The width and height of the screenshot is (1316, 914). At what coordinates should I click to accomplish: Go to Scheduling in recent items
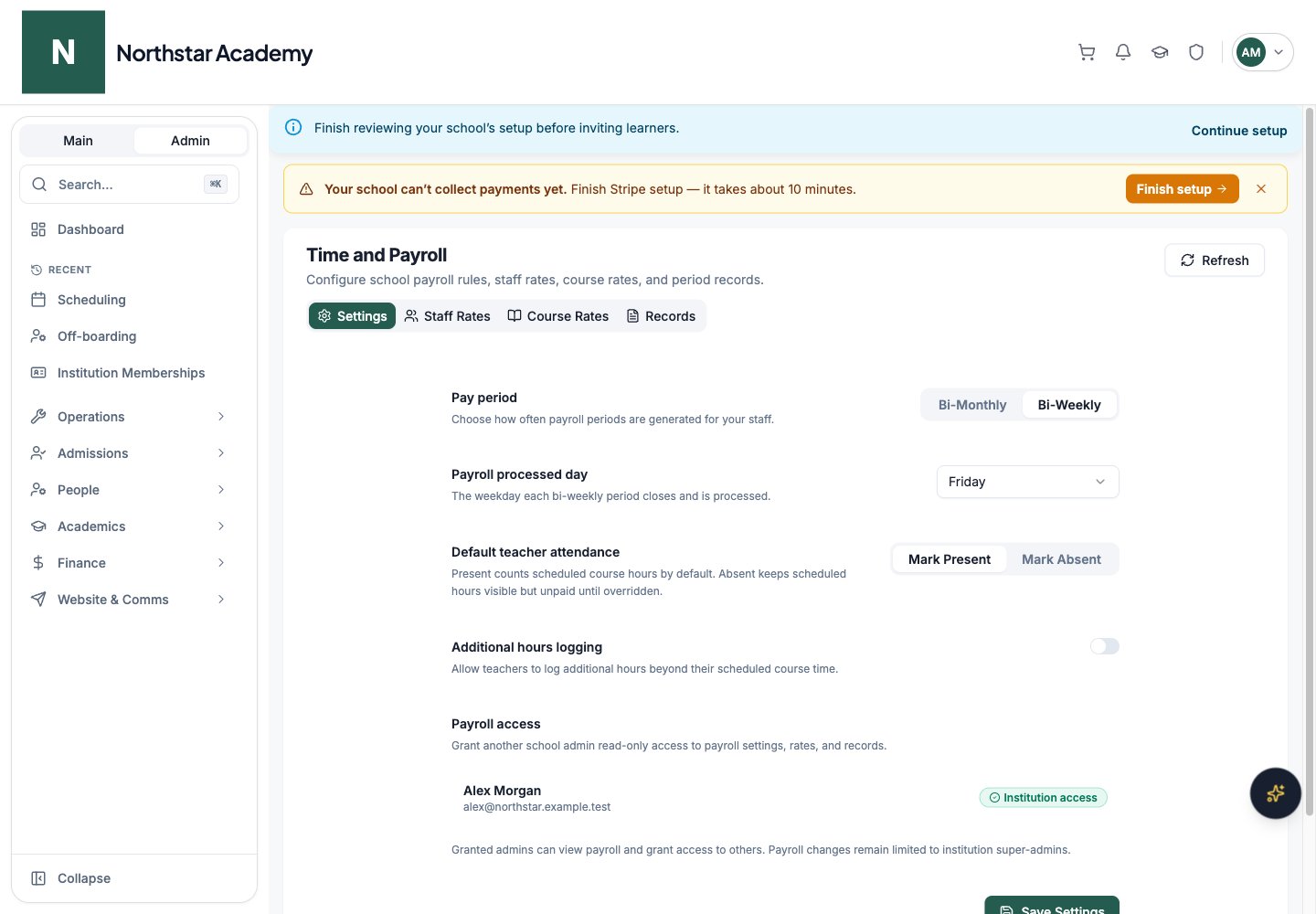[134, 300]
